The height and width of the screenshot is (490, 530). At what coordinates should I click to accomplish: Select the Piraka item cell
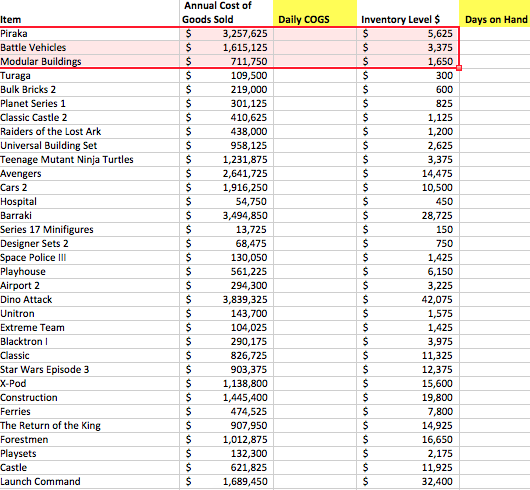(90, 34)
